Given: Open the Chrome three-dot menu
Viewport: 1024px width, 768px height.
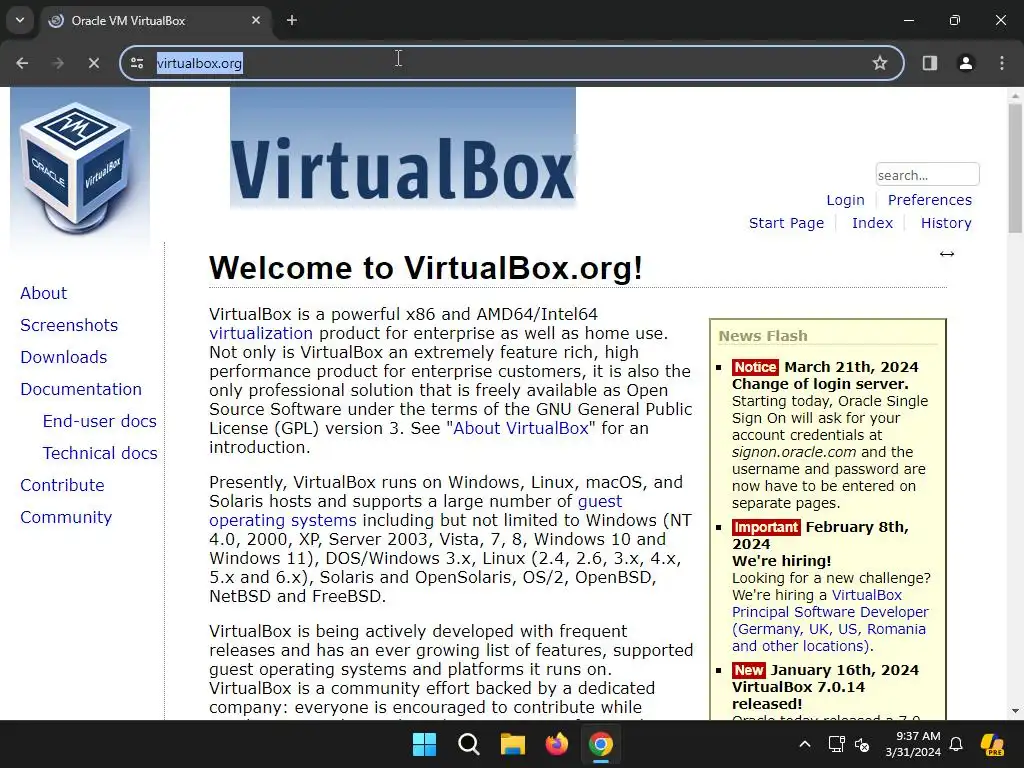Looking at the screenshot, I should point(1002,63).
